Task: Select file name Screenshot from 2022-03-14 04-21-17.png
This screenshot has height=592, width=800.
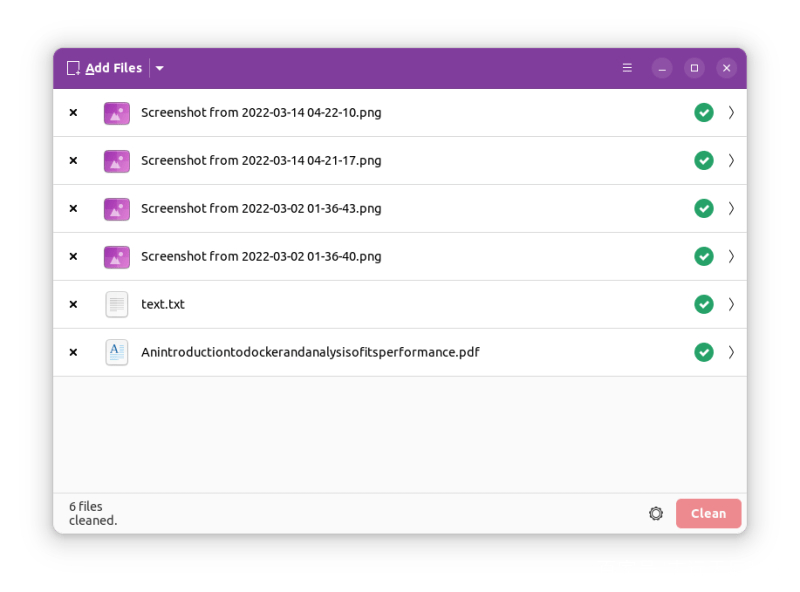Action: 261,161
